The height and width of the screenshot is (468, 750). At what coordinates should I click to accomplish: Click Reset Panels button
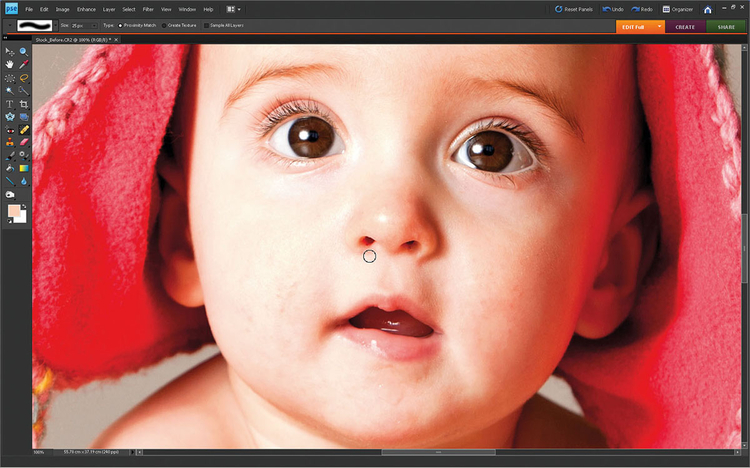tap(574, 9)
